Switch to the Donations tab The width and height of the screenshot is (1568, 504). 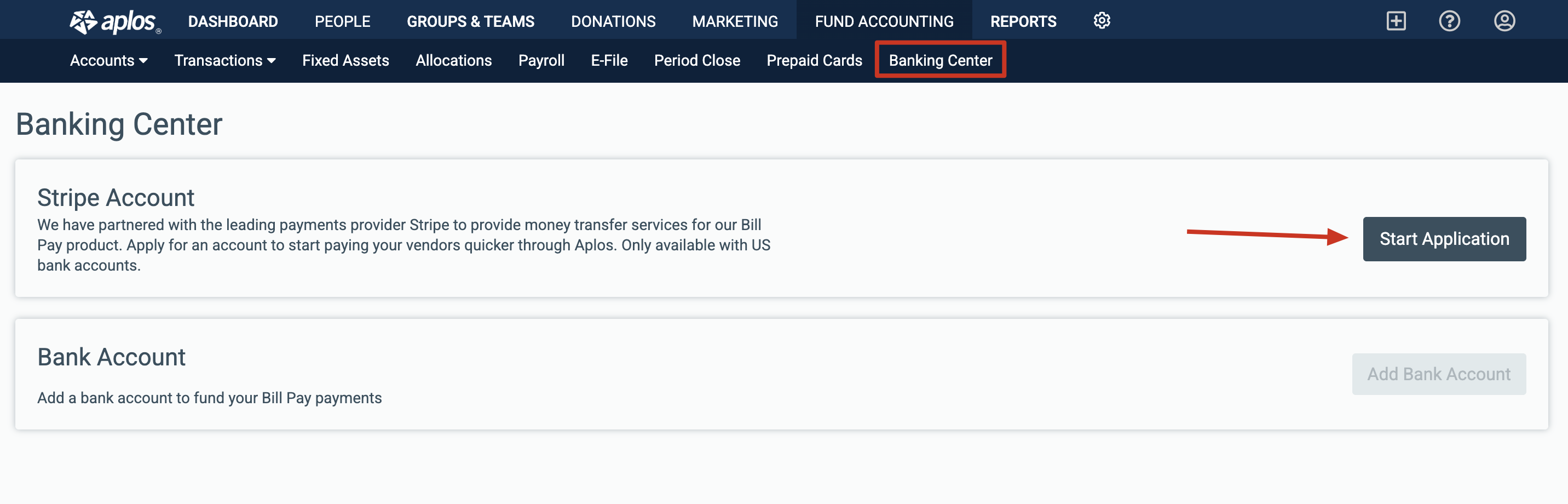pyautogui.click(x=613, y=21)
